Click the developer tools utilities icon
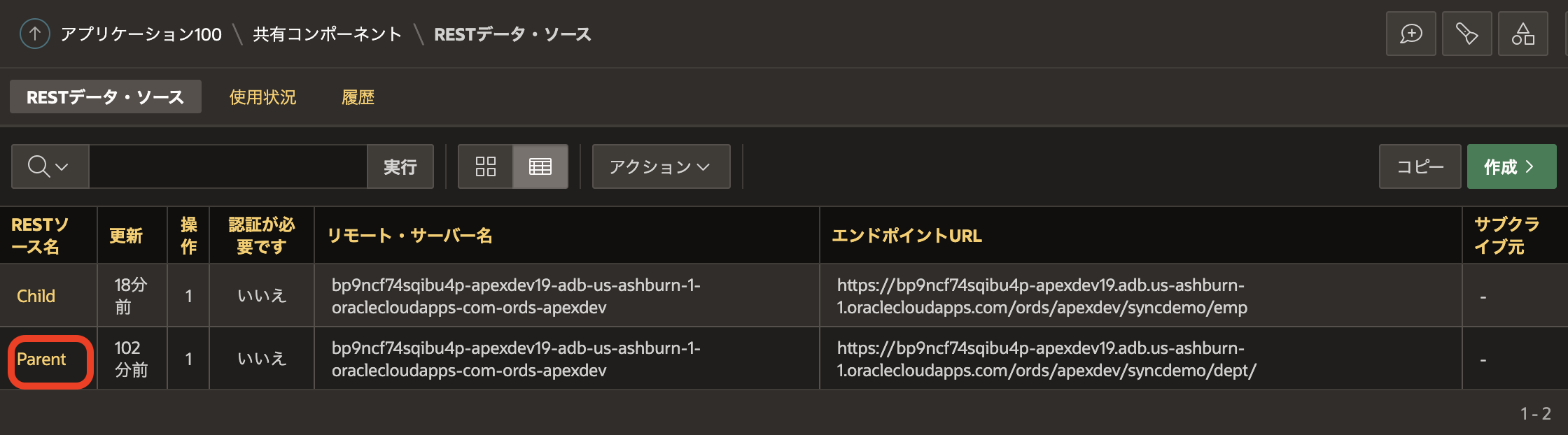The image size is (1568, 435). tap(1466, 34)
